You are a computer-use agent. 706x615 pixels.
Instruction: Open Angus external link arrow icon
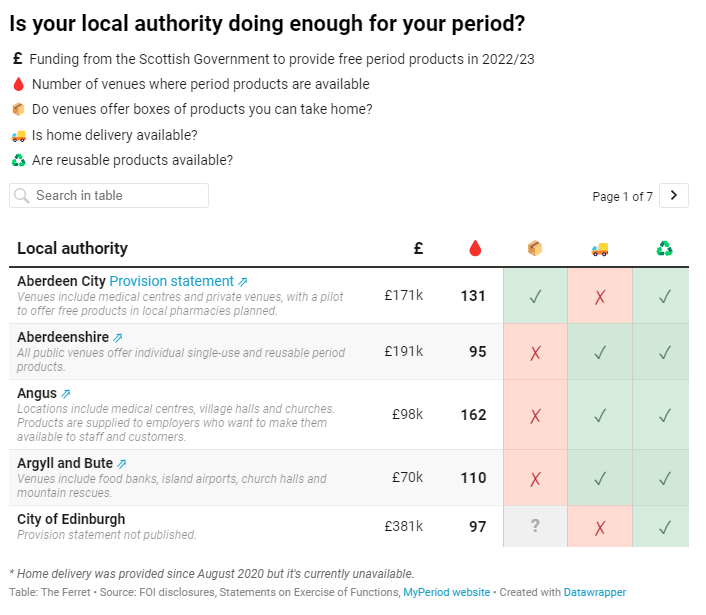click(66, 394)
